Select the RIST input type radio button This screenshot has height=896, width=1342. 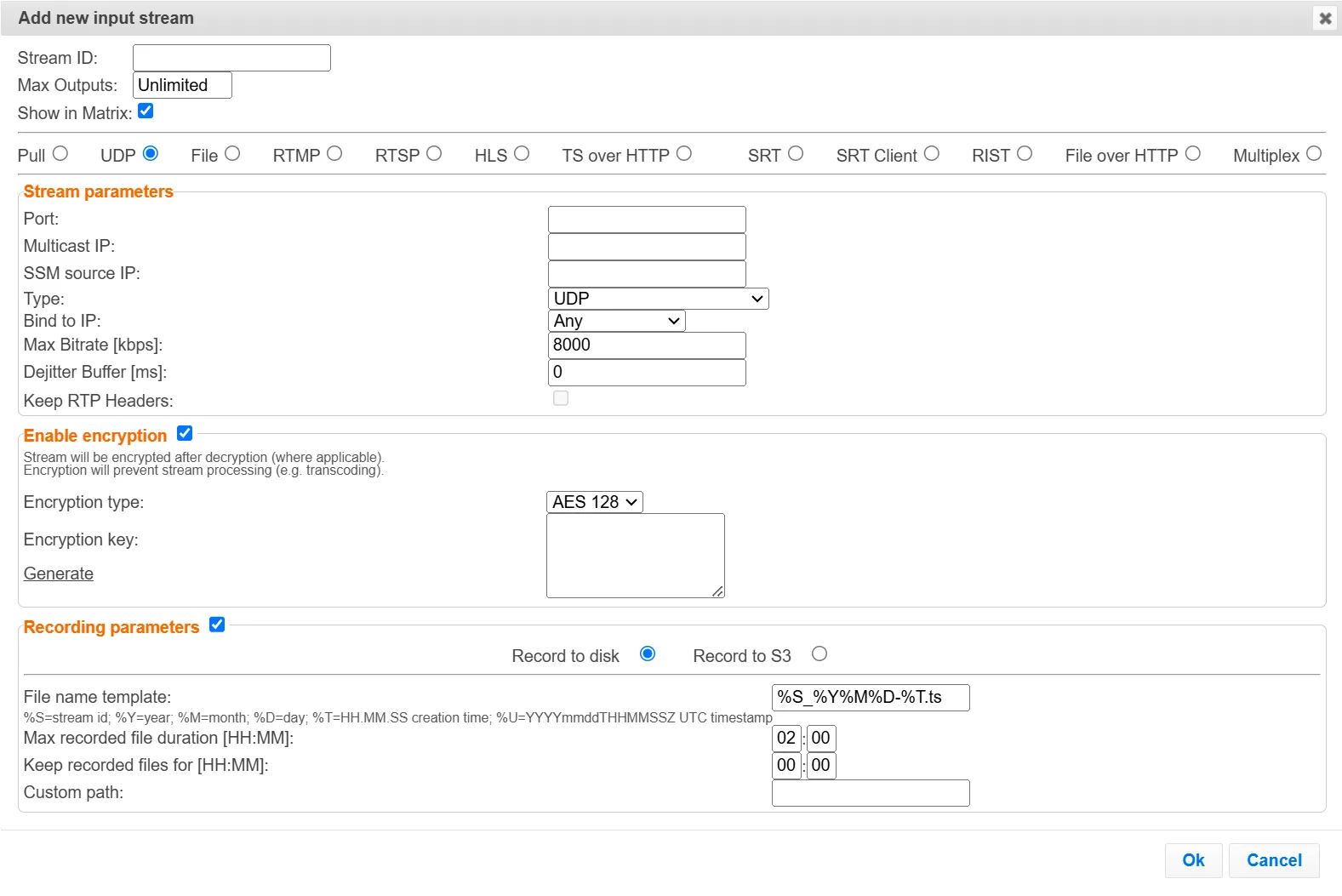pyautogui.click(x=1025, y=153)
